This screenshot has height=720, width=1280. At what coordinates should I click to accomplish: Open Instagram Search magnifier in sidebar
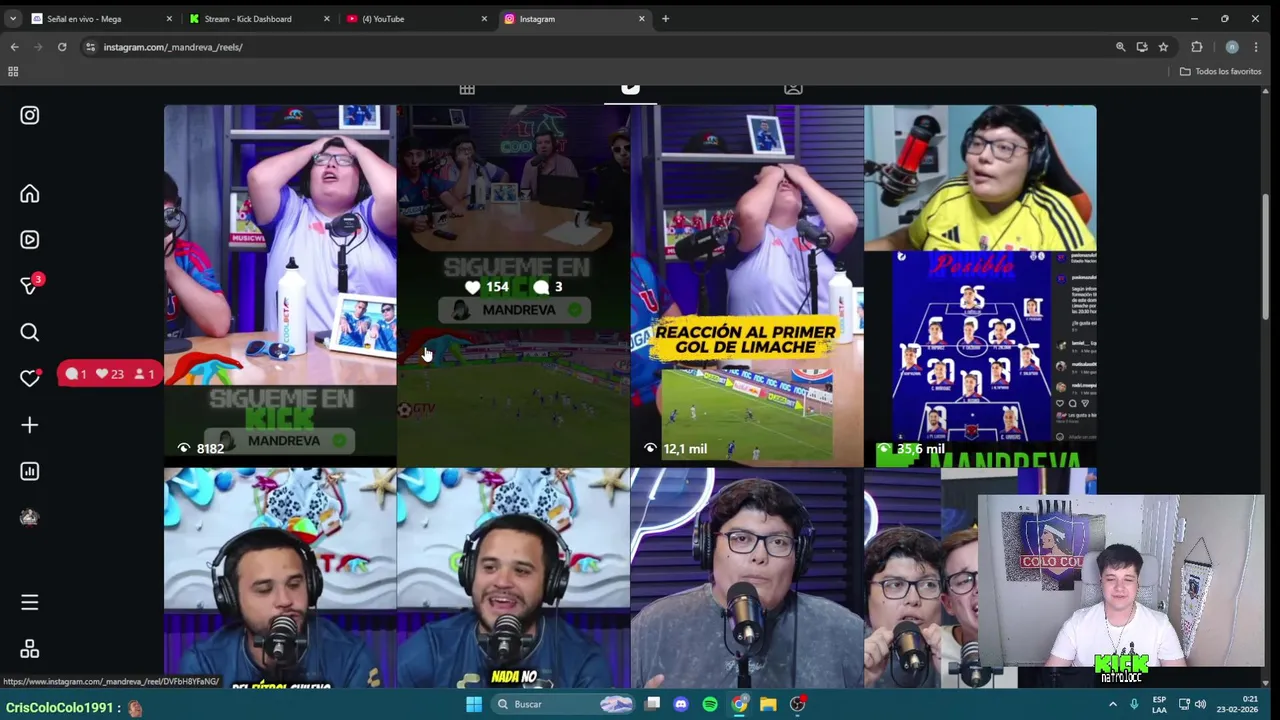coord(29,332)
